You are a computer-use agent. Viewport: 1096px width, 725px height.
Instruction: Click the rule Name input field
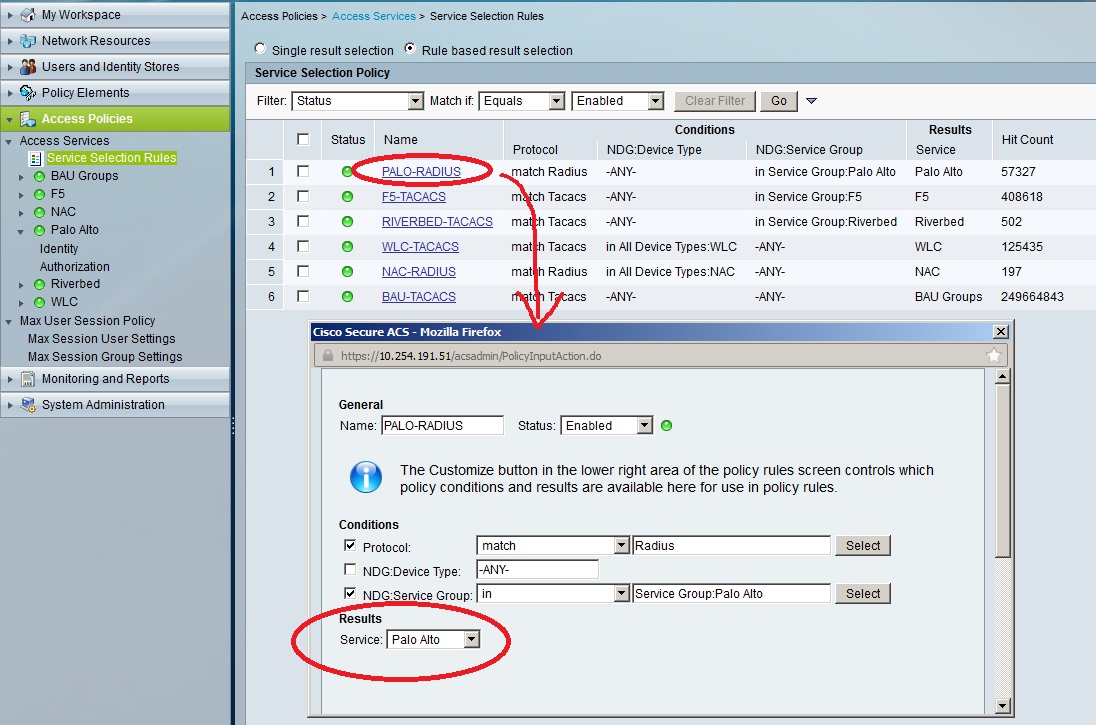pyautogui.click(x=442, y=426)
